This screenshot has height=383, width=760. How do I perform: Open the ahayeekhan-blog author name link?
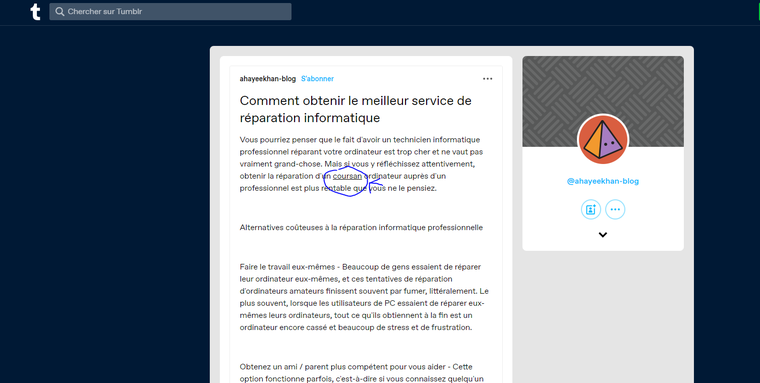tap(268, 79)
